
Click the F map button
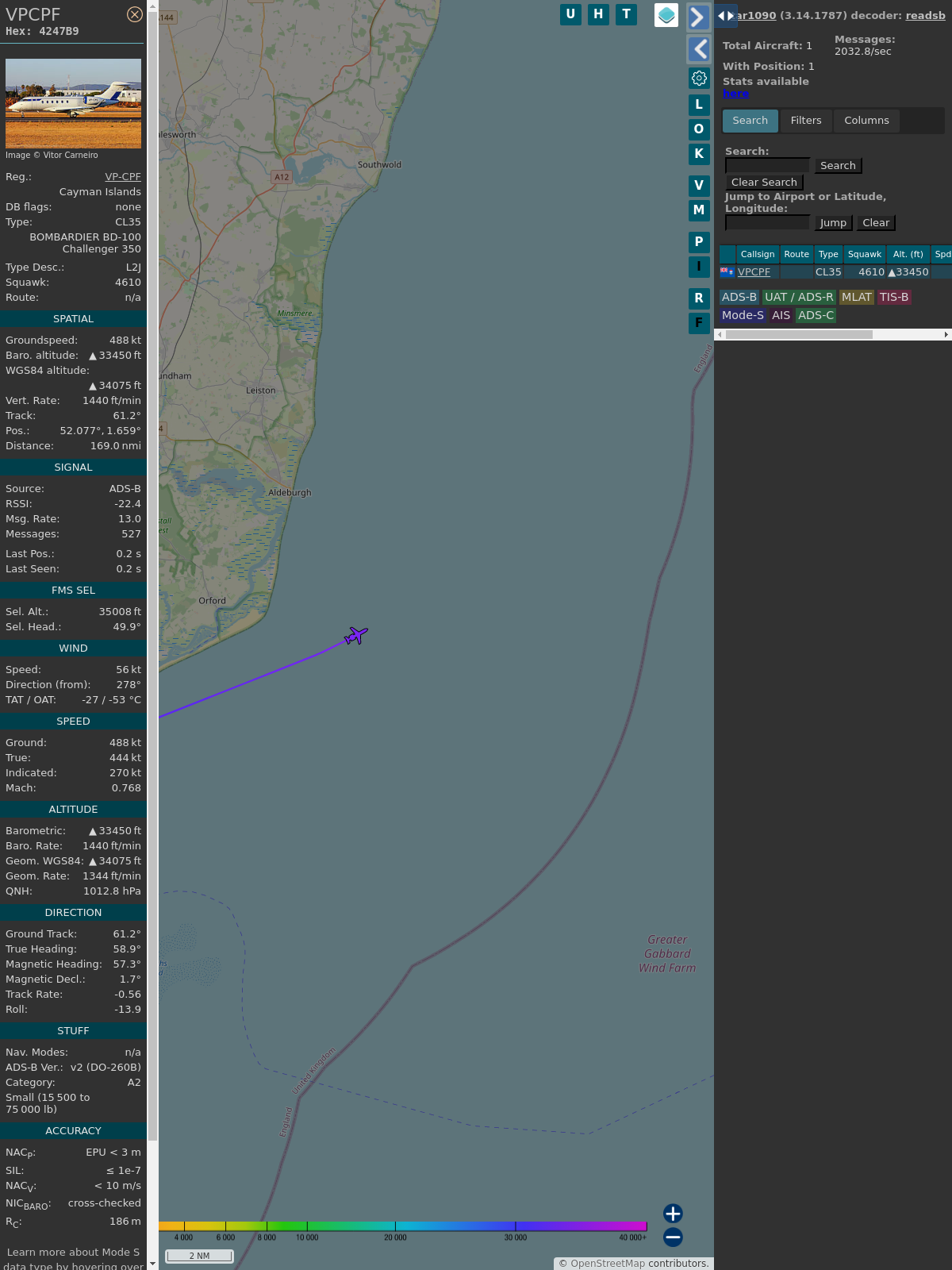[699, 323]
